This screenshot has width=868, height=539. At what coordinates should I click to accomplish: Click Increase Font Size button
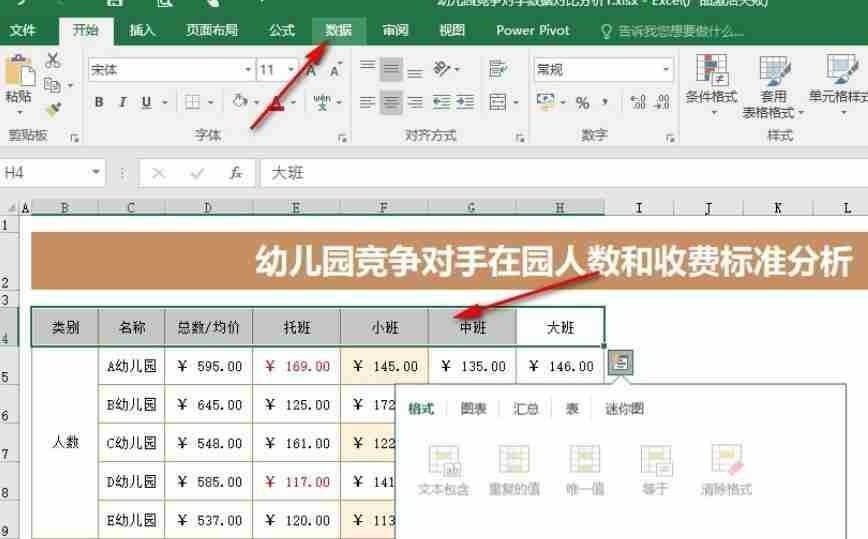point(312,70)
